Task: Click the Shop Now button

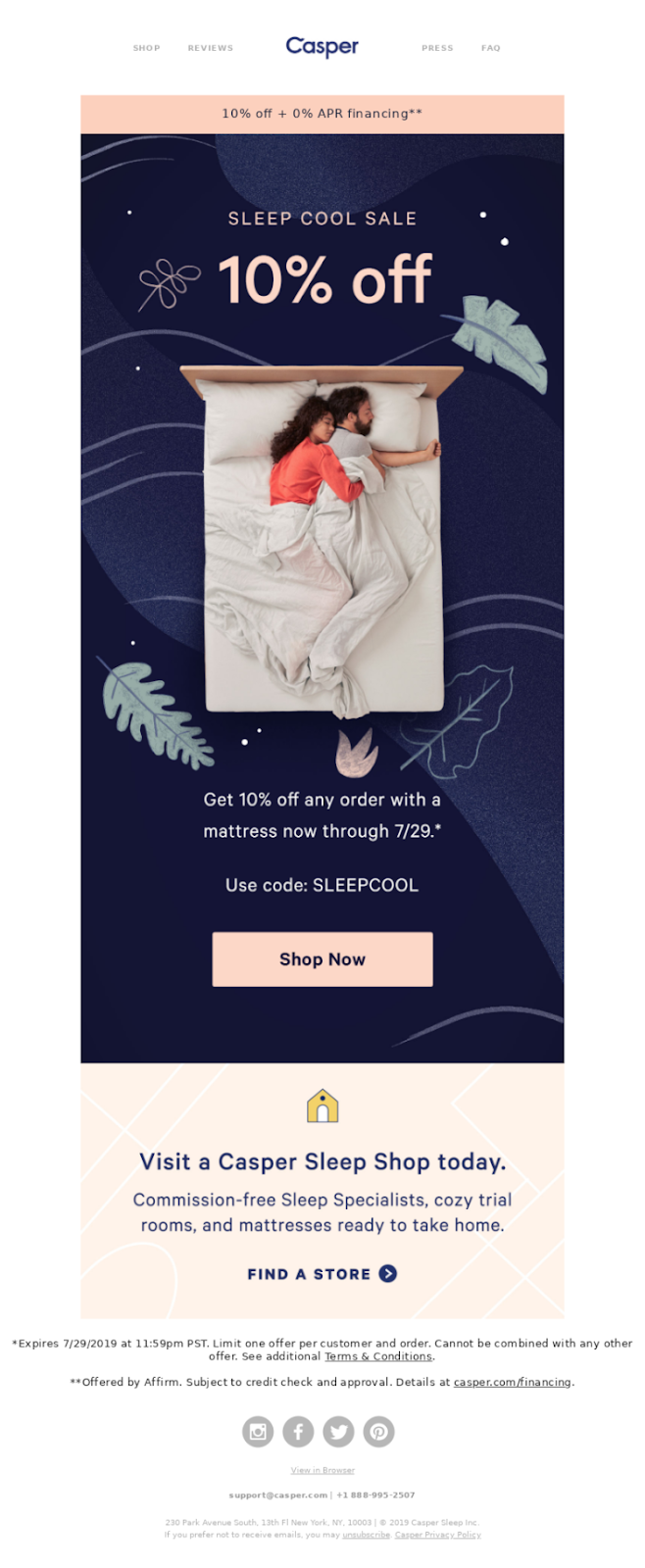Action: pyautogui.click(x=322, y=958)
